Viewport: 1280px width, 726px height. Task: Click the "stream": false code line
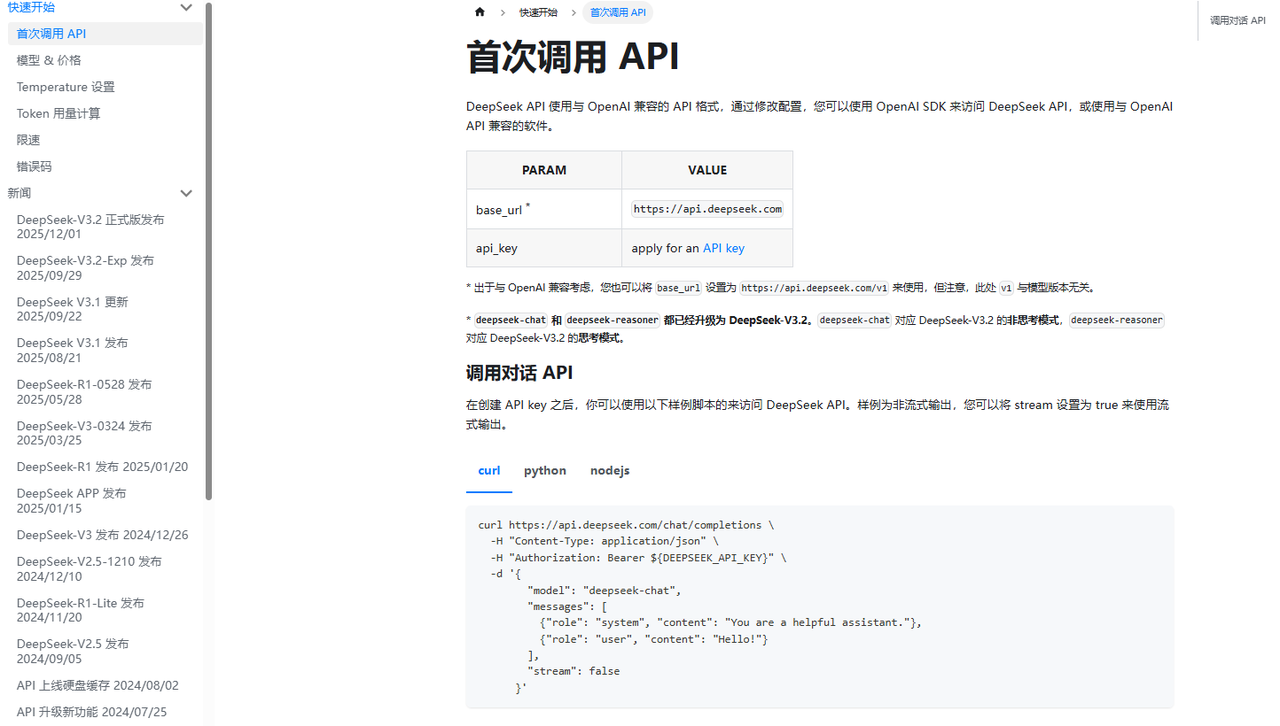(573, 671)
